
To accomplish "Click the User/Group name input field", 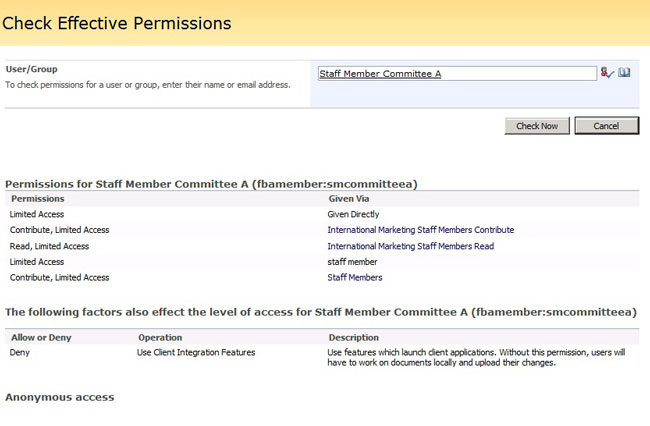I will pos(456,73).
